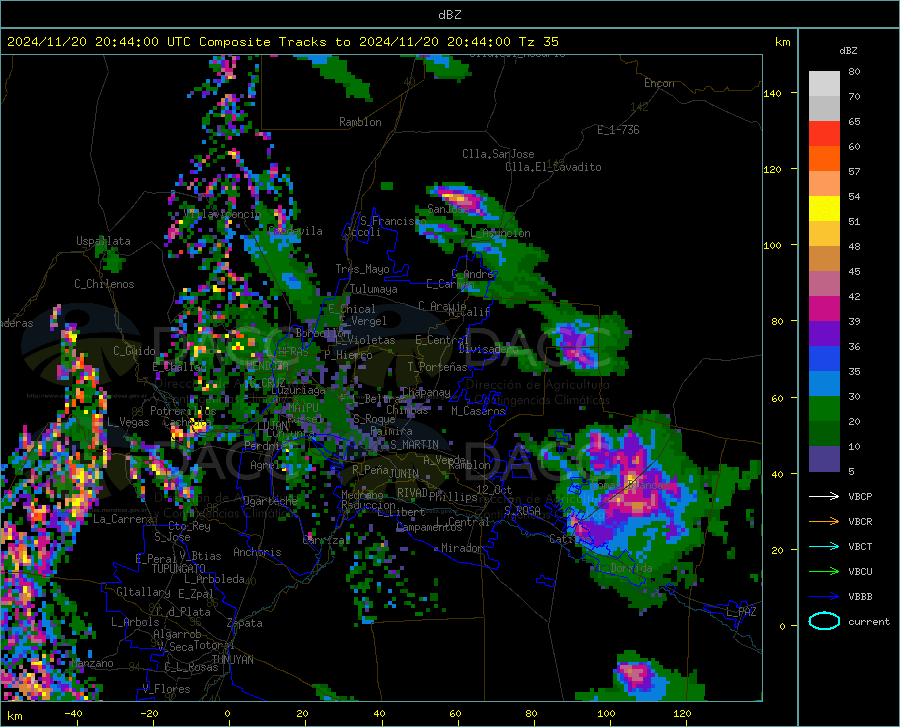Screen dimensions: 900x727
Task: Select the light orange 57–54 dBZ swatch
Action: click(x=824, y=184)
